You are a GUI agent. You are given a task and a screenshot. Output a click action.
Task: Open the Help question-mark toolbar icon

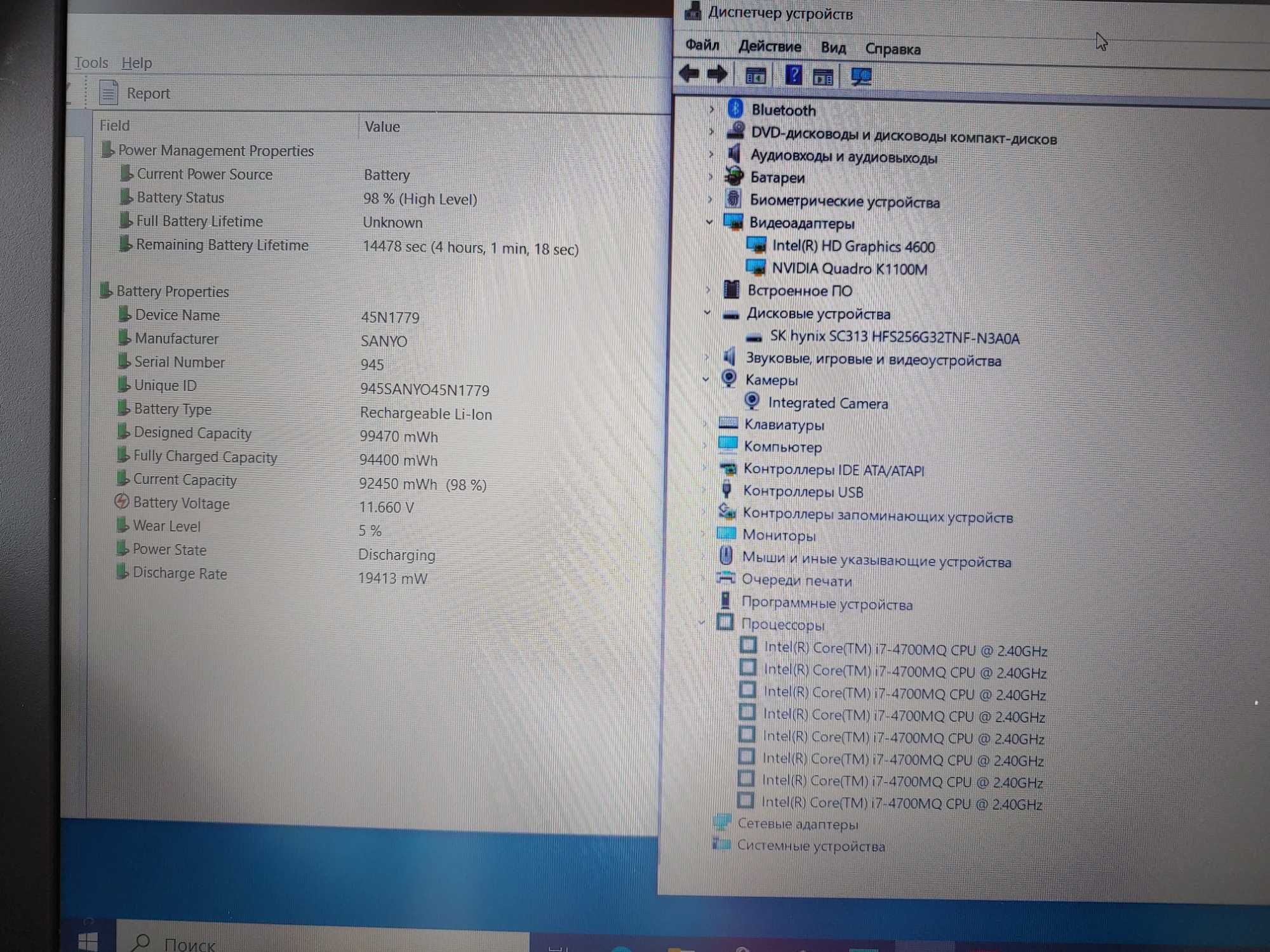(x=794, y=75)
